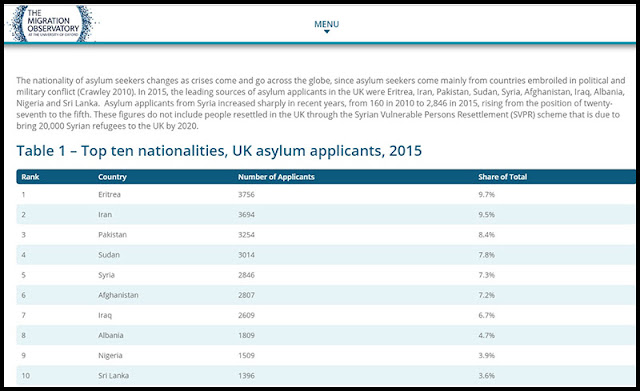Image resolution: width=640 pixels, height=391 pixels.
Task: Click the arrow beneath MENU
Action: coord(327,32)
